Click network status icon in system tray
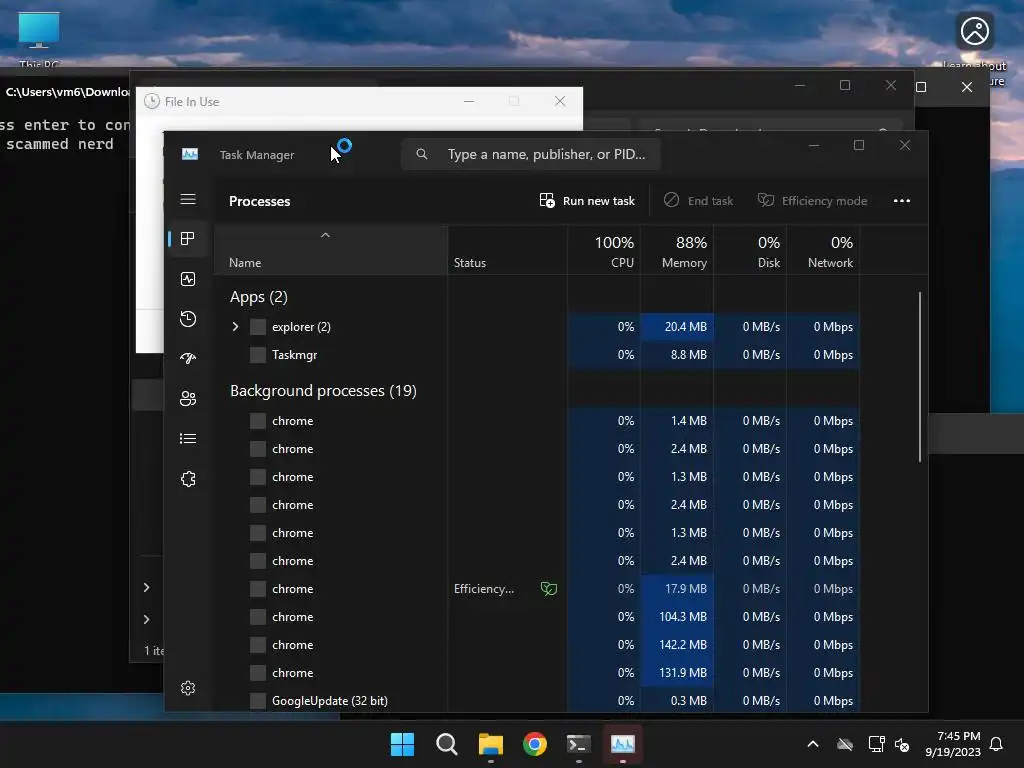This screenshot has width=1024, height=768. point(876,744)
